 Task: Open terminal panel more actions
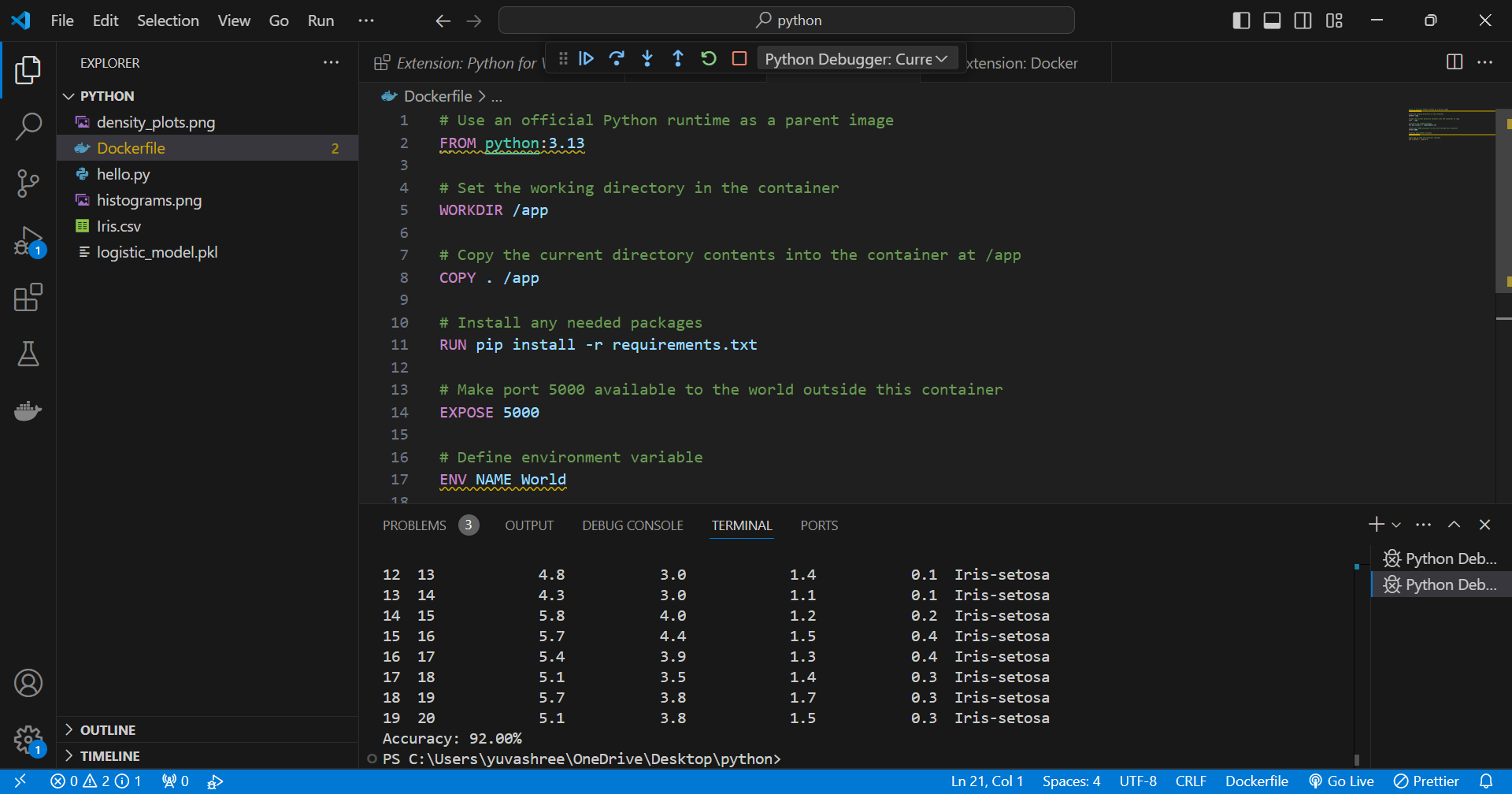(x=1423, y=525)
